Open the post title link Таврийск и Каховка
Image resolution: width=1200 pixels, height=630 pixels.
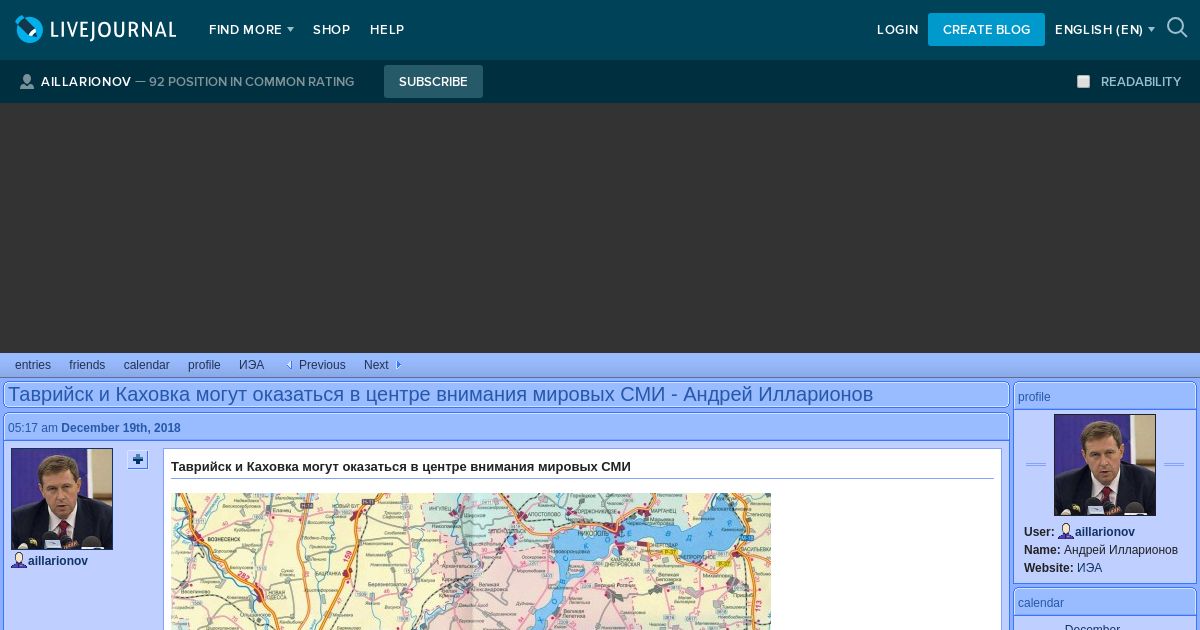(441, 394)
